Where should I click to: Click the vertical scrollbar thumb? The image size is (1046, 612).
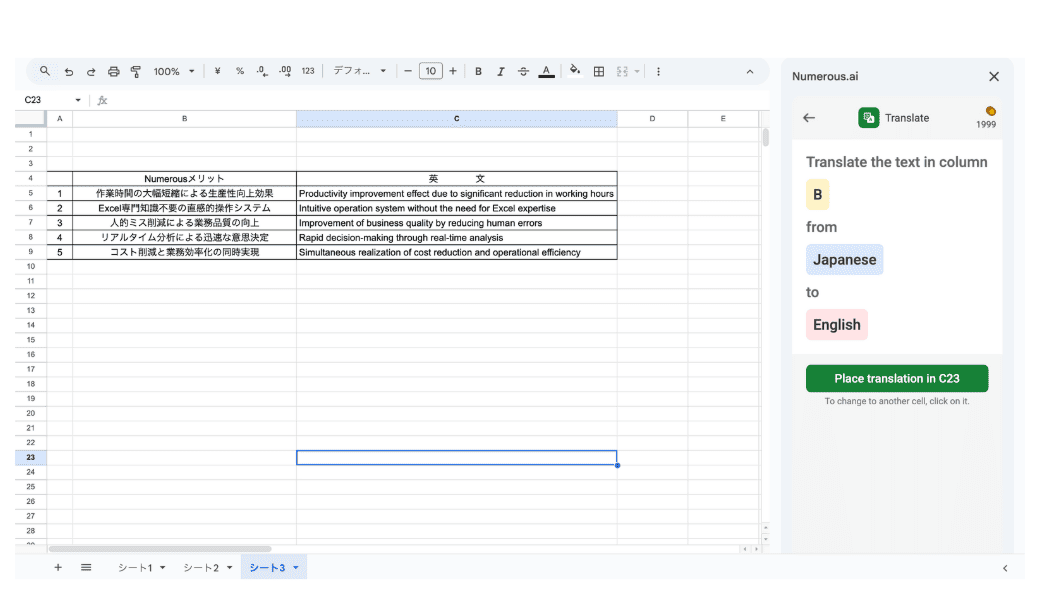coord(765,137)
